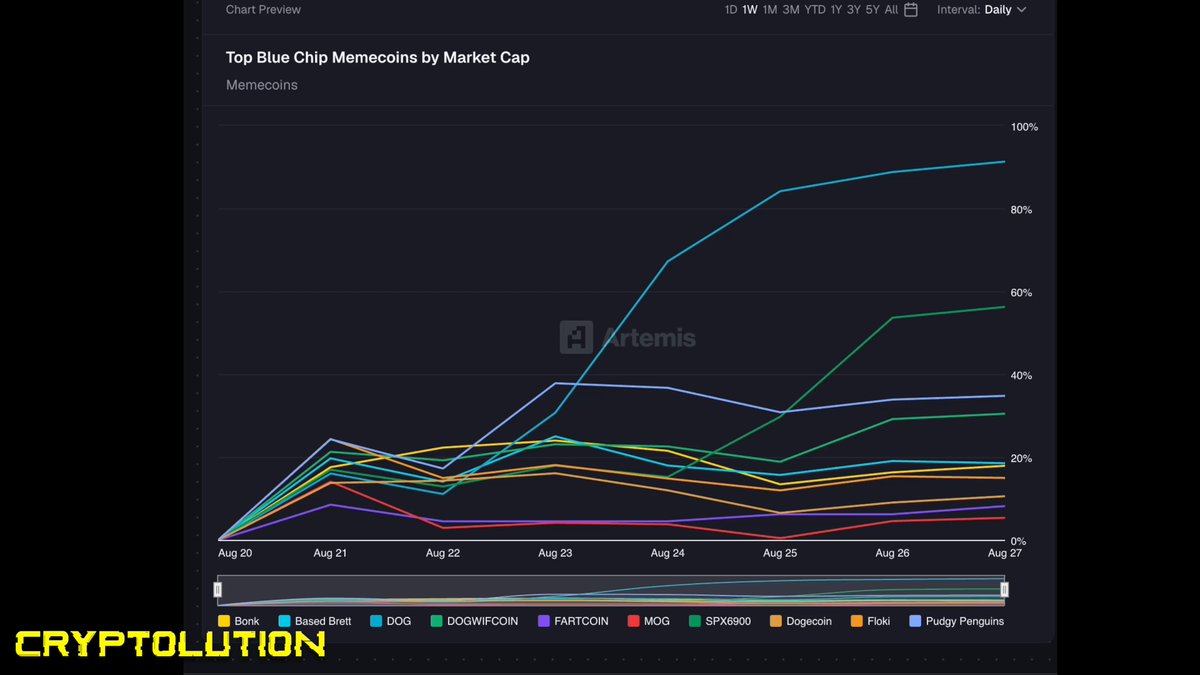Image resolution: width=1200 pixels, height=675 pixels.
Task: Click the right range navigator handle
Action: [x=1004, y=590]
